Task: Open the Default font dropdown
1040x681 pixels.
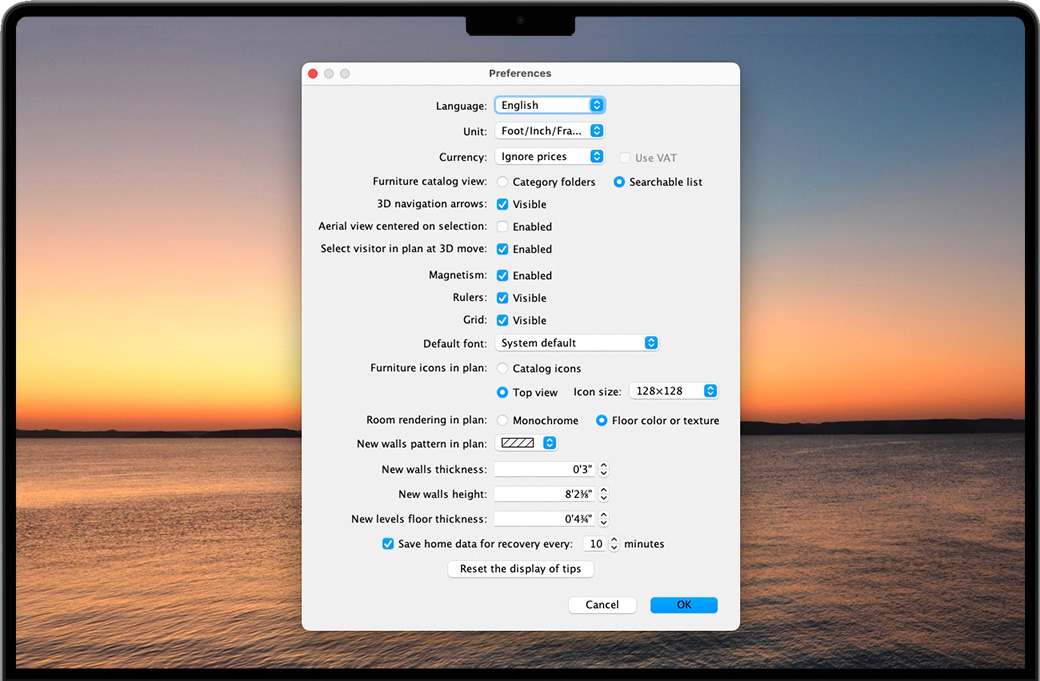Action: [577, 343]
